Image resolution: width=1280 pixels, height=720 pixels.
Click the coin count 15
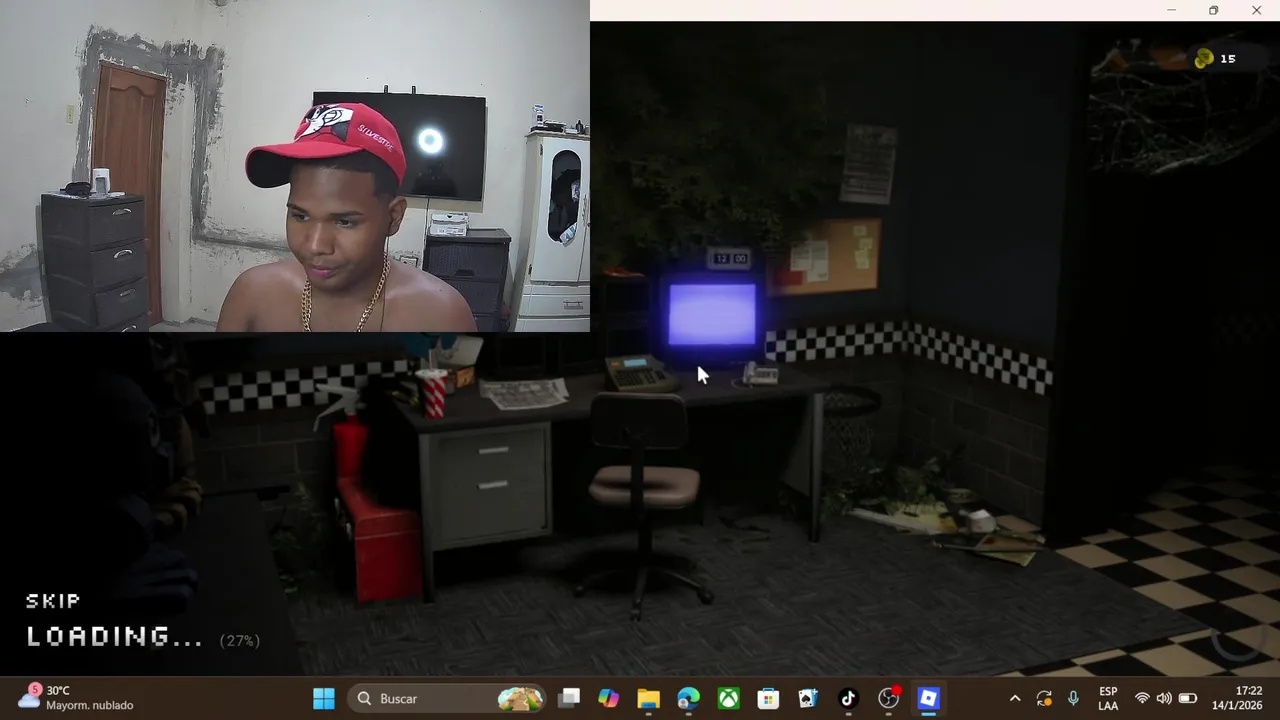1227,59
